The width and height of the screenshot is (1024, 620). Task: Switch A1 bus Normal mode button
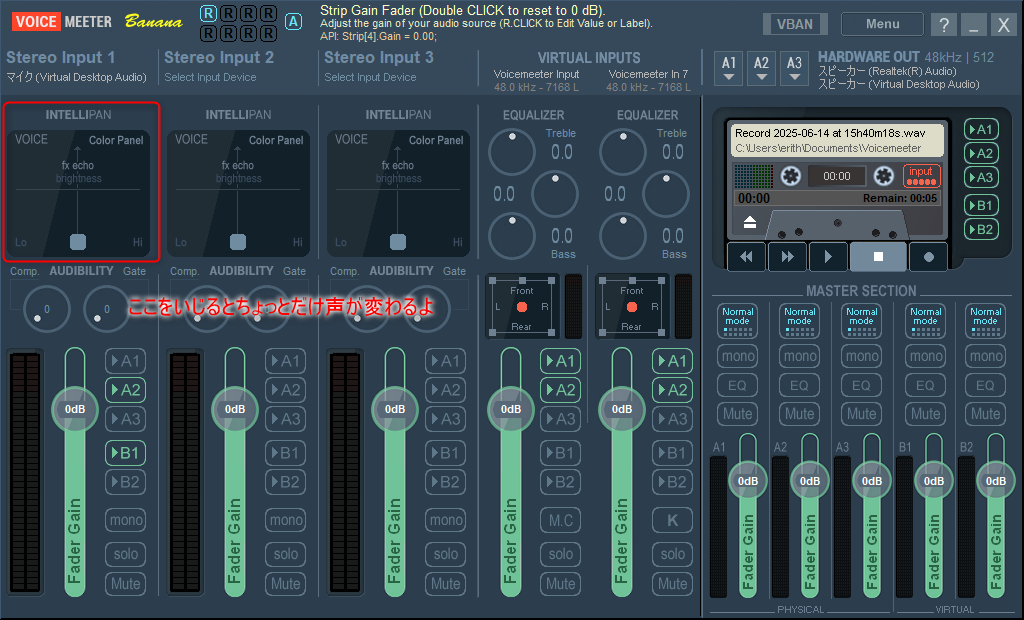[x=737, y=321]
